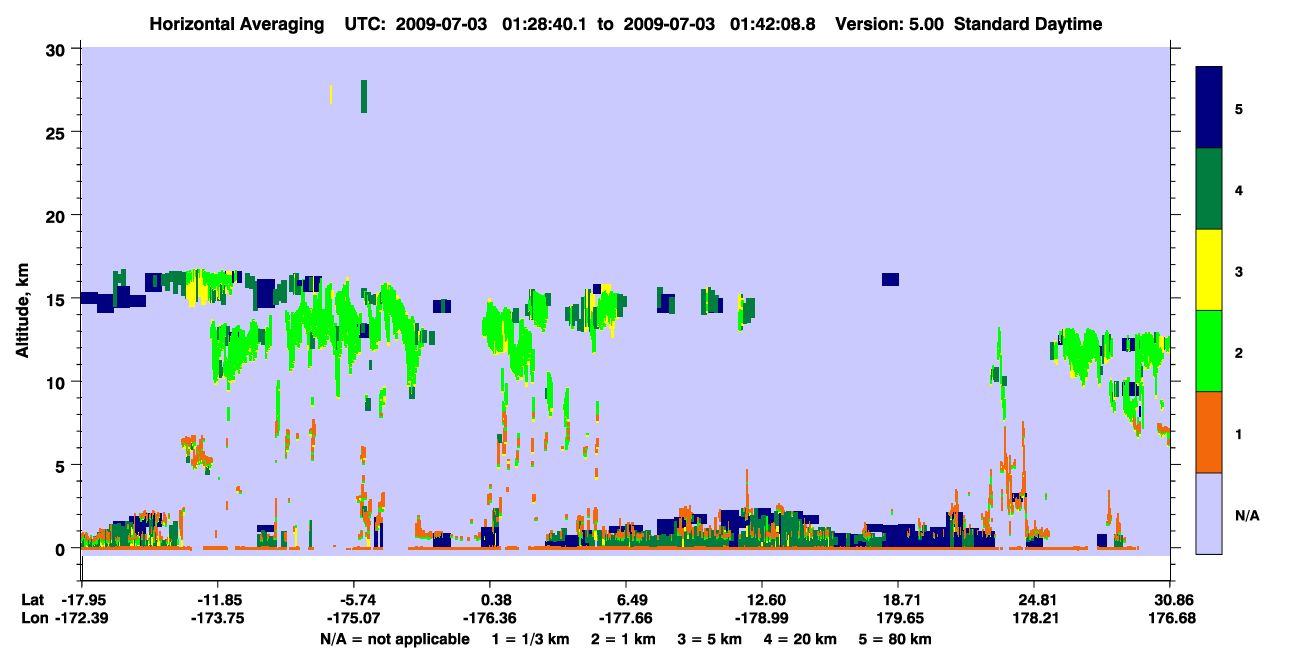
Task: Click the '1 = 1/3 km' legend note
Action: coord(532,639)
